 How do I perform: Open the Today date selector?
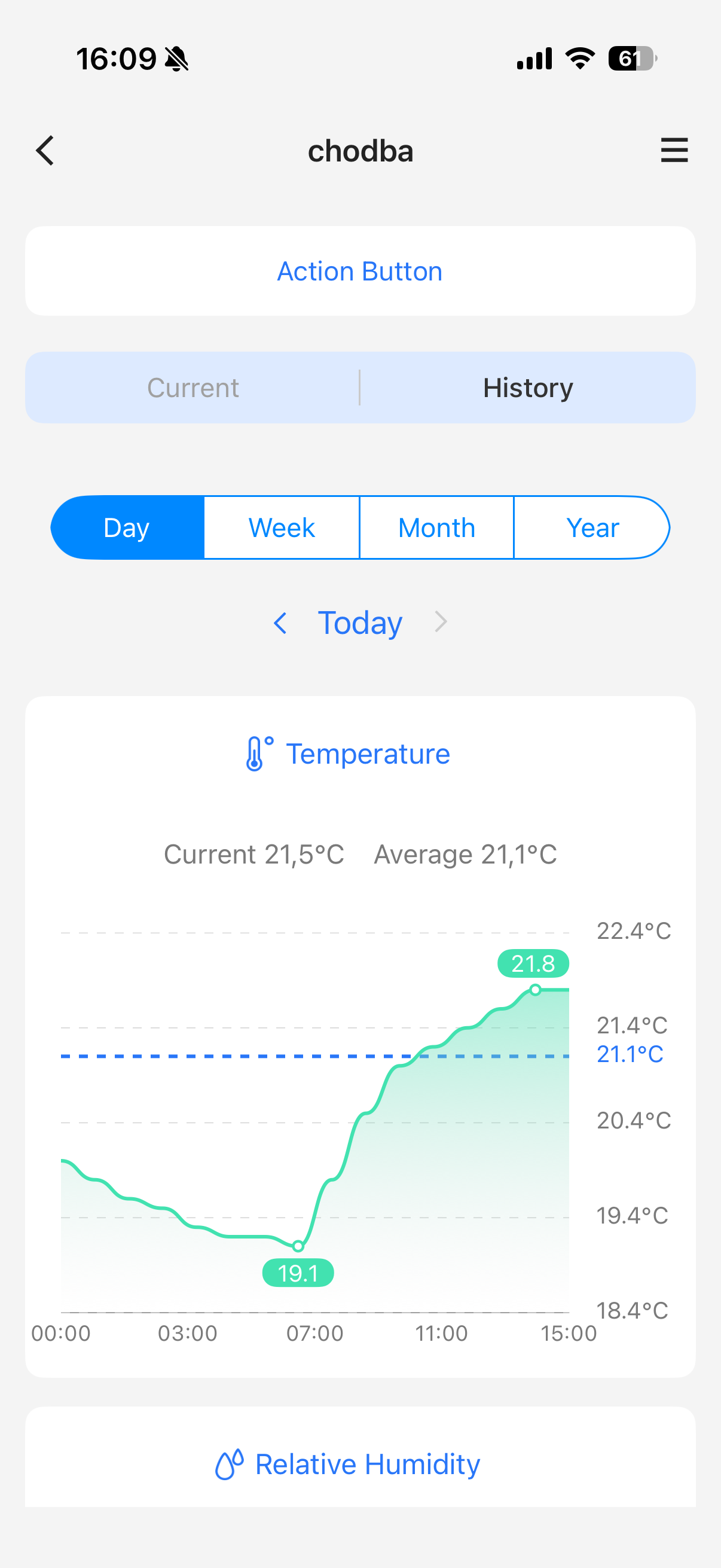coord(360,623)
